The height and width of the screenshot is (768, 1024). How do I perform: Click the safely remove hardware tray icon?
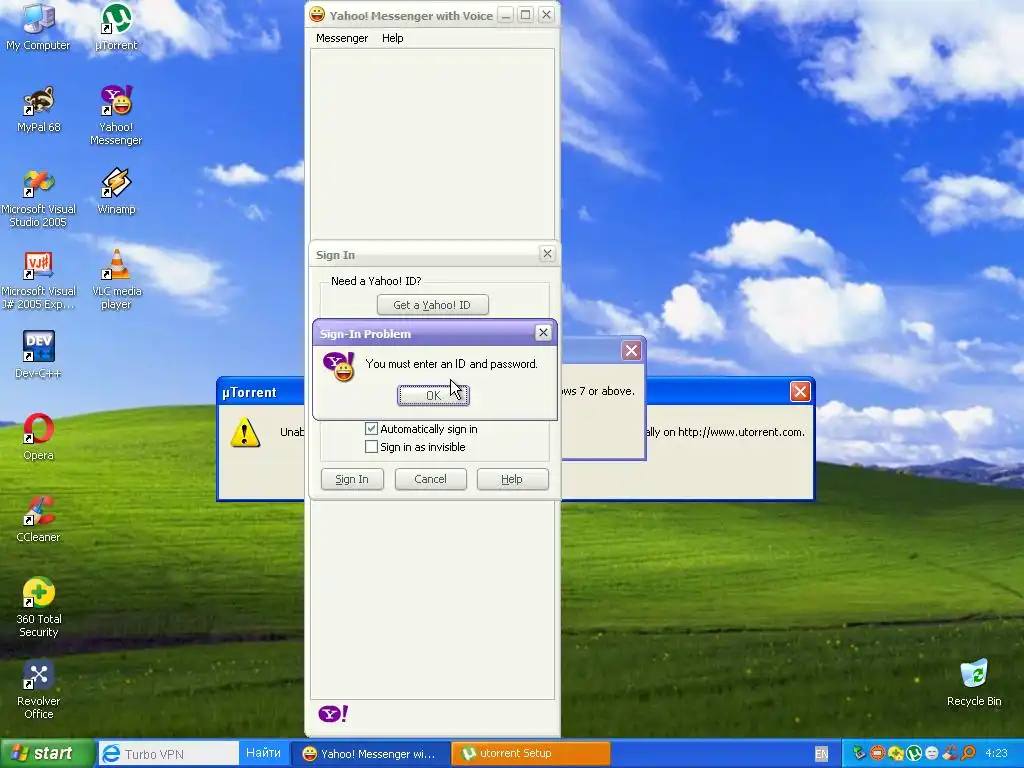(859, 753)
